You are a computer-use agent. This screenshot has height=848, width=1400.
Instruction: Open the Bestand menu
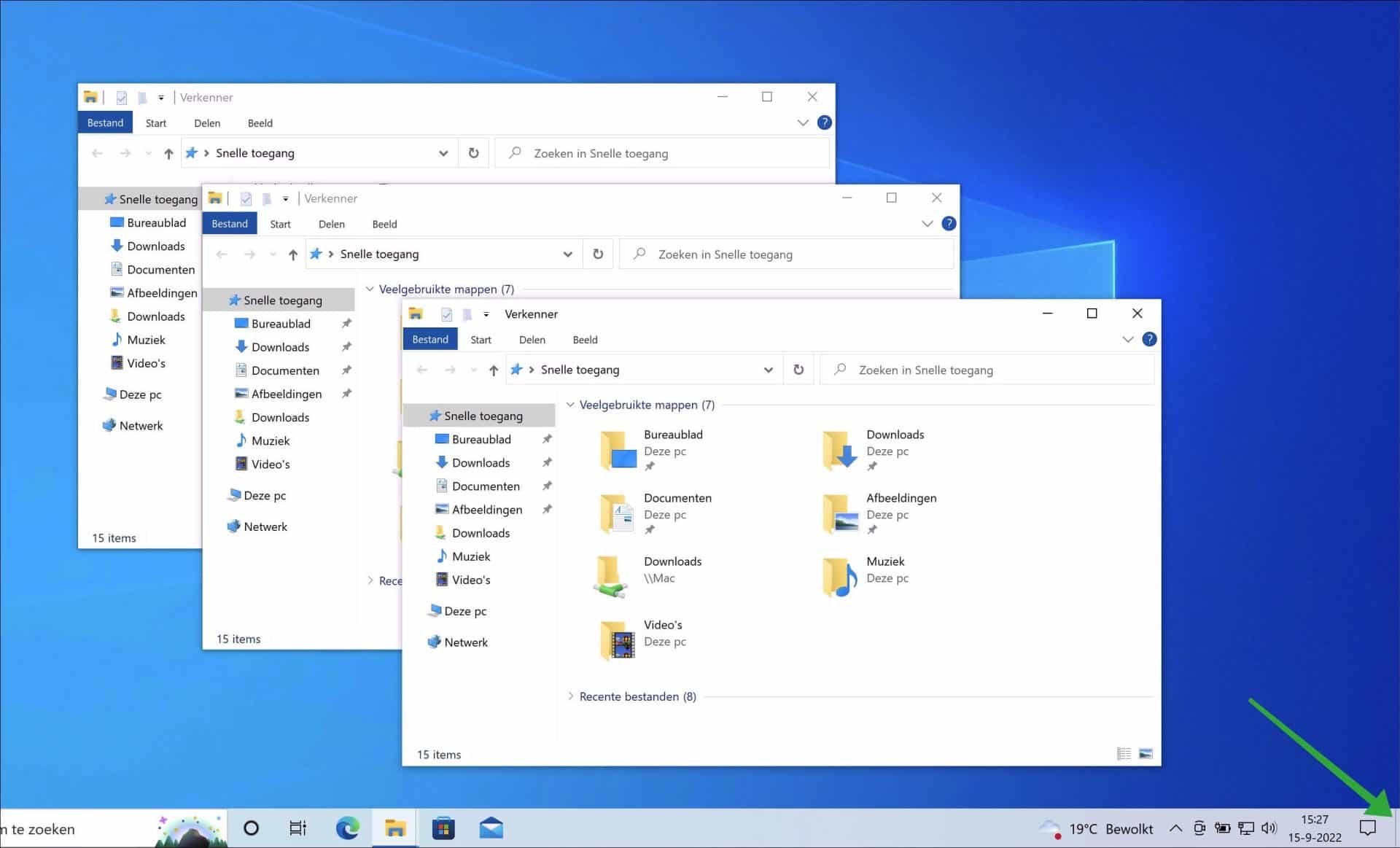pos(429,338)
